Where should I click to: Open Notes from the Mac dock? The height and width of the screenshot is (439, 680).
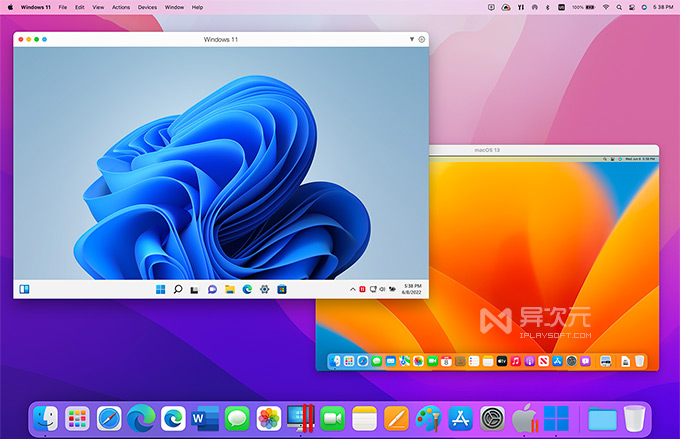(x=364, y=419)
